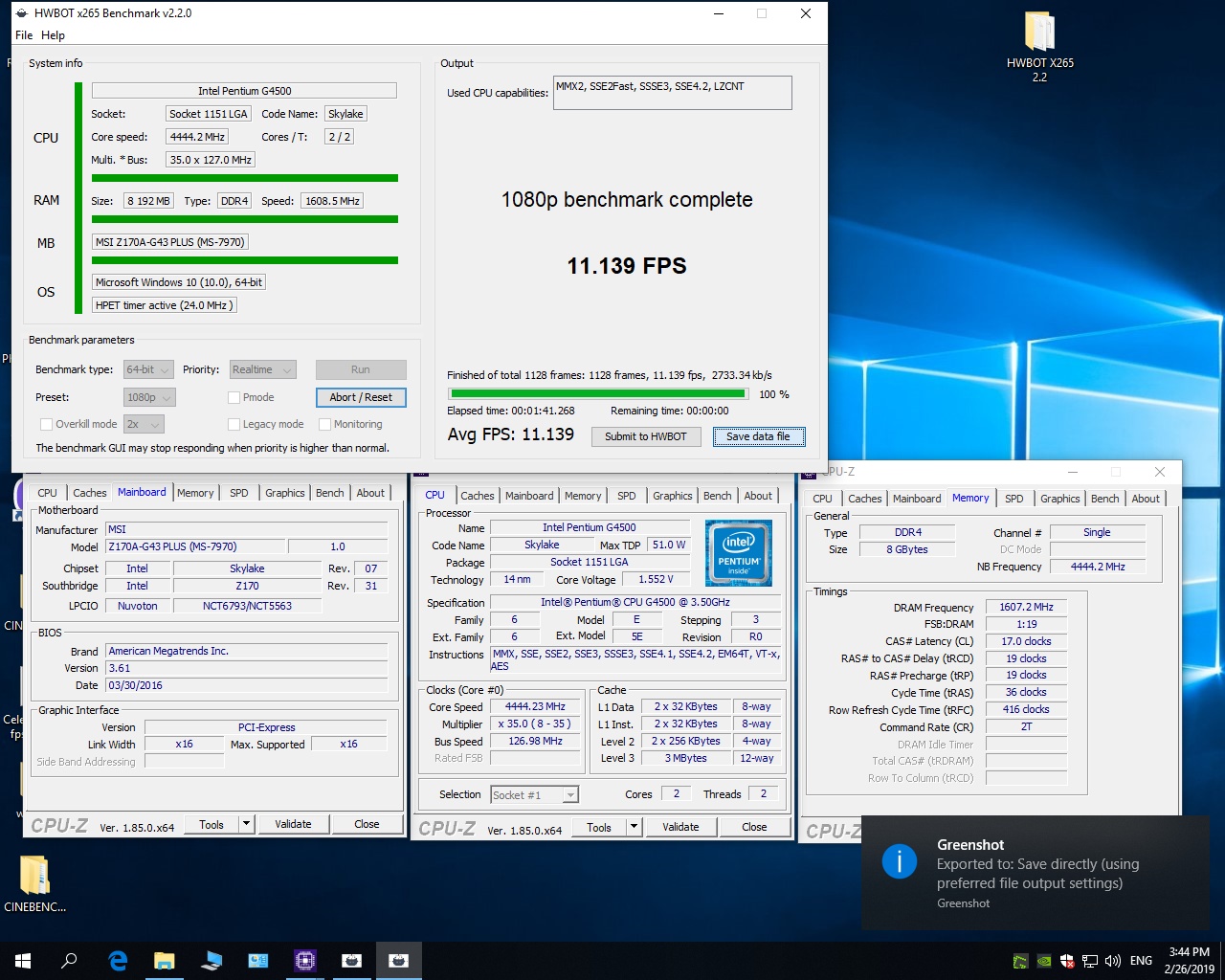Click the Abort / Reset button
The width and height of the screenshot is (1225, 980).
tap(361, 397)
